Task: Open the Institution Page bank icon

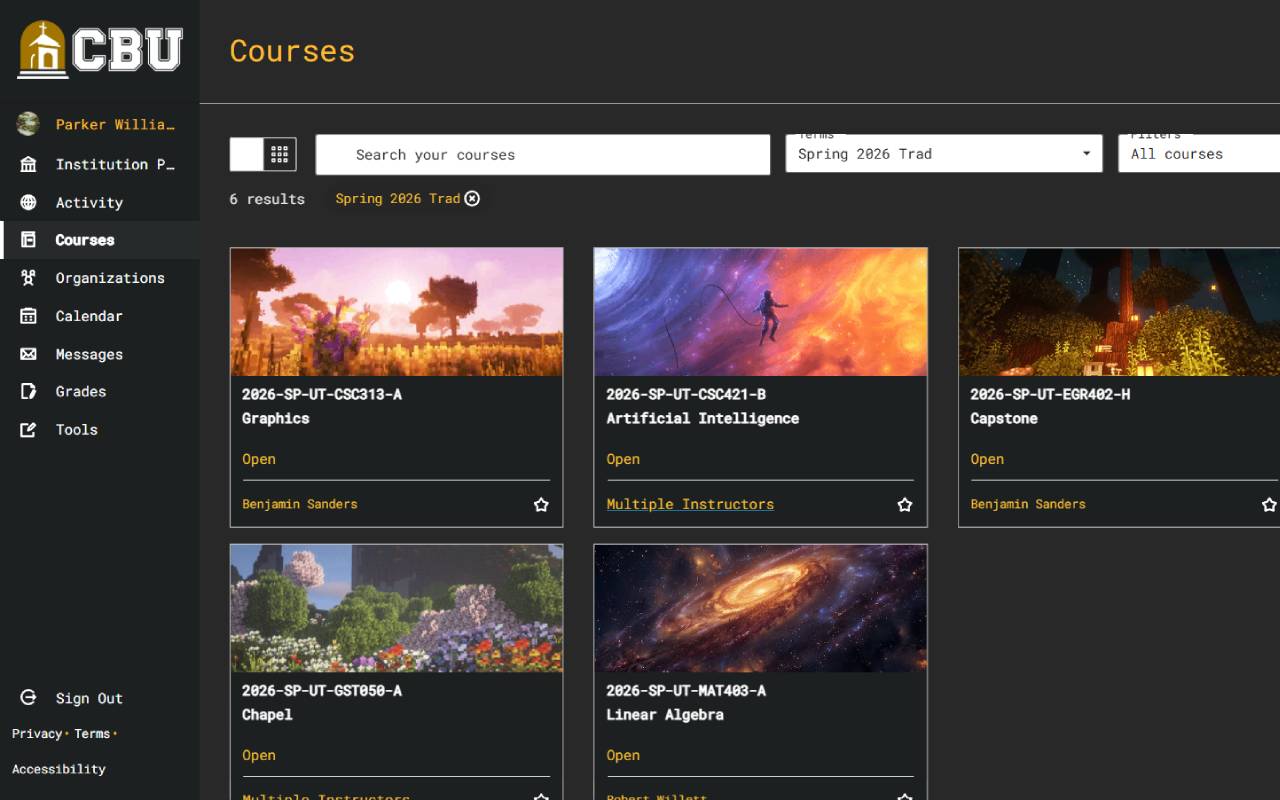Action: pos(28,164)
